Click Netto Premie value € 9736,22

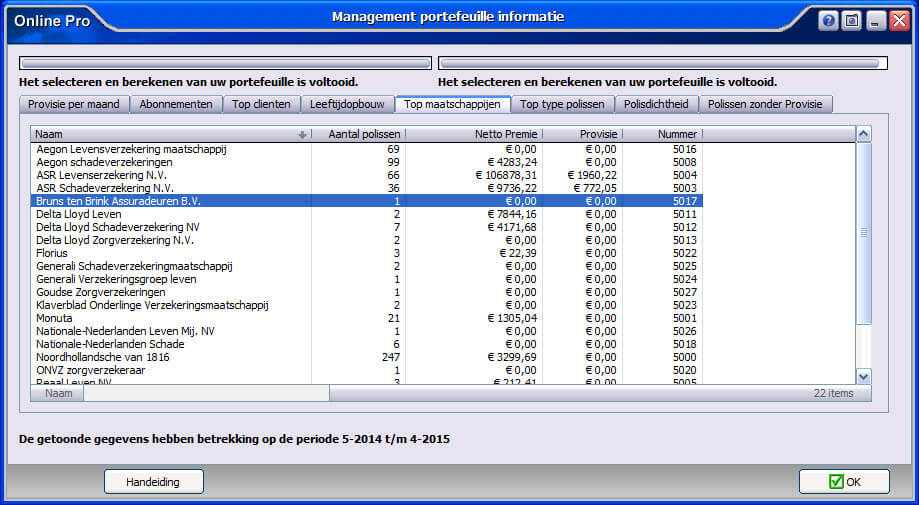(x=512, y=188)
